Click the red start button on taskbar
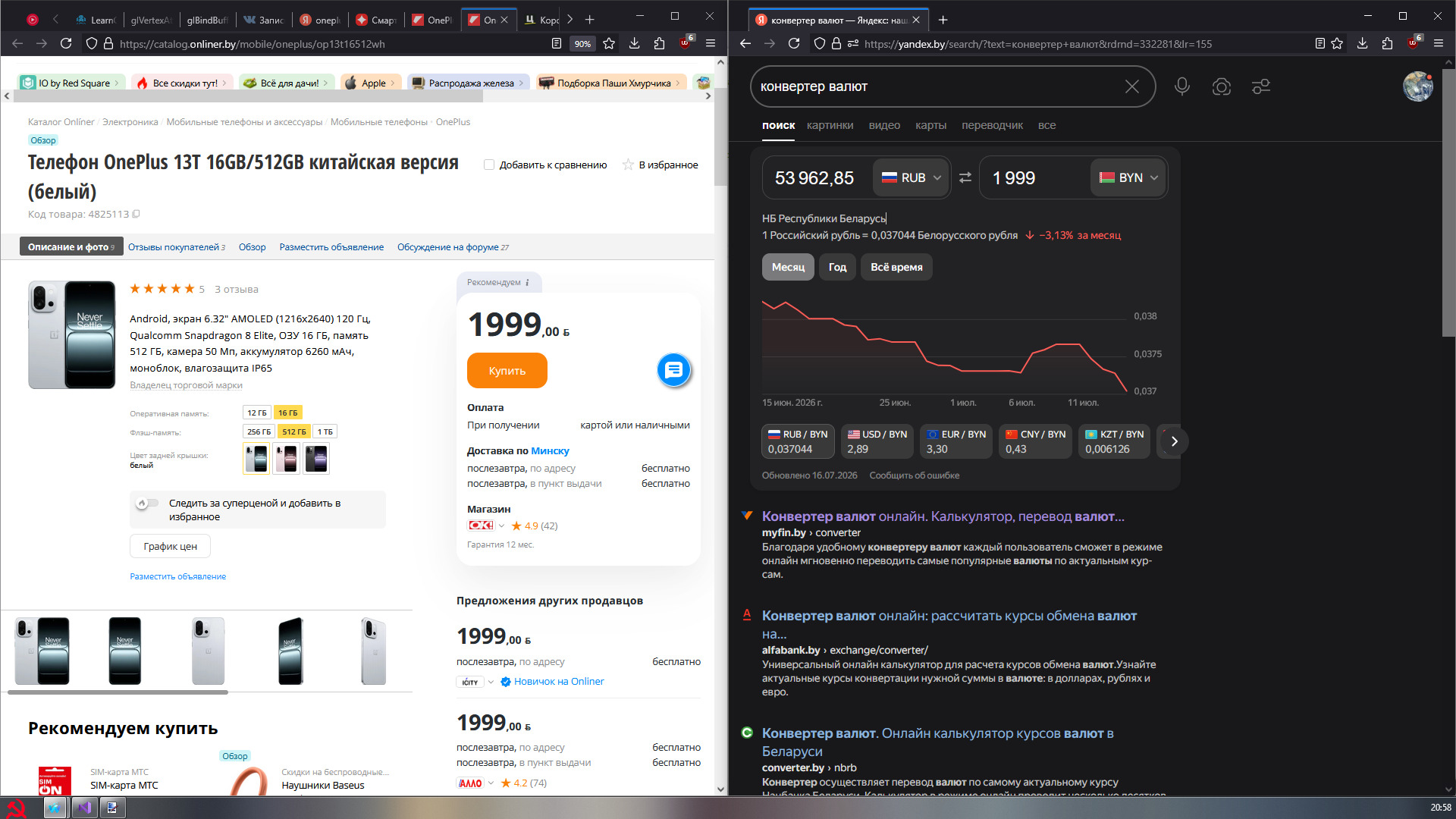Screen dimensions: 1456x819 click(16, 808)
